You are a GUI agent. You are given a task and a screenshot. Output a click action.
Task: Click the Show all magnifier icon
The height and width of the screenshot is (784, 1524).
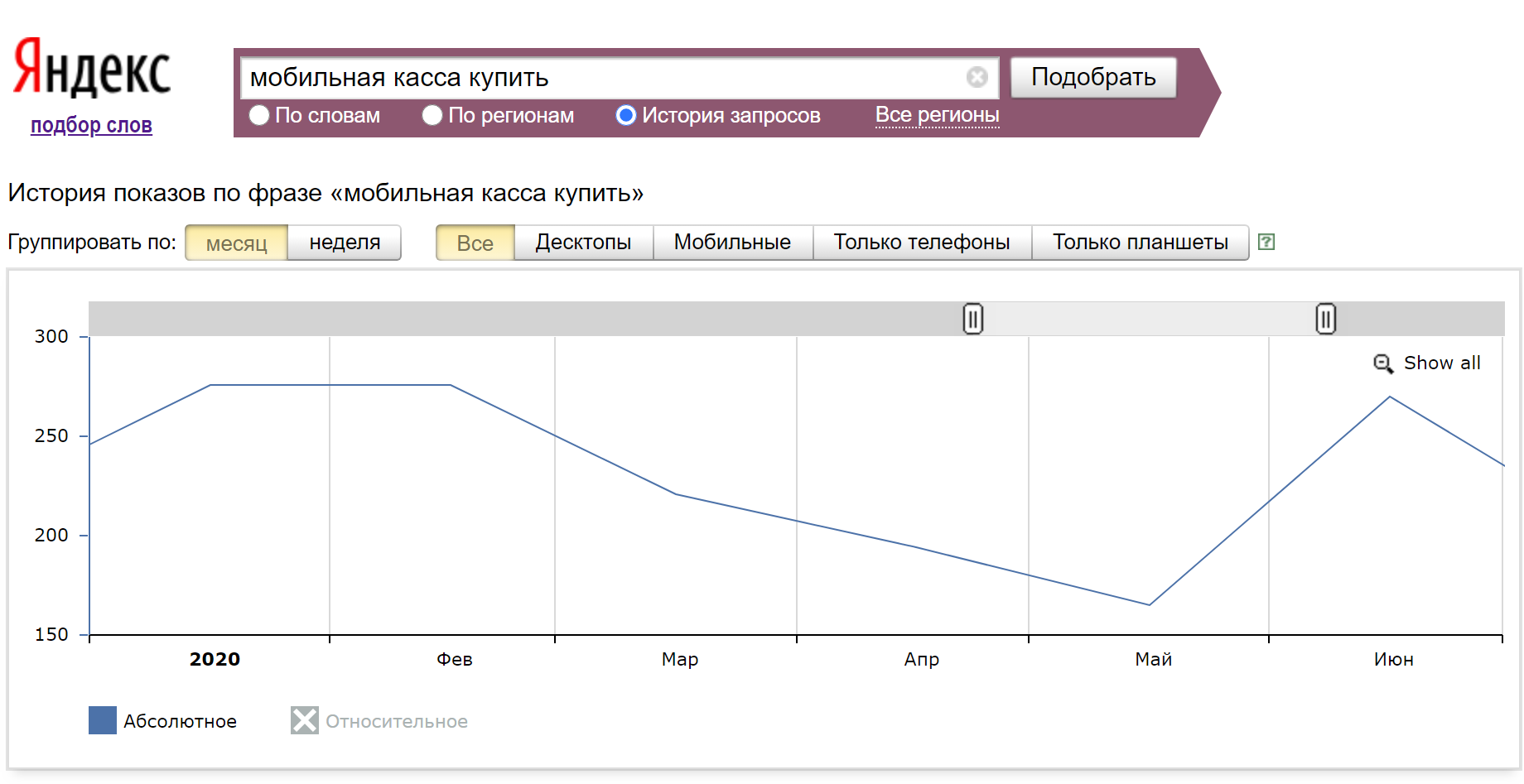[x=1382, y=363]
